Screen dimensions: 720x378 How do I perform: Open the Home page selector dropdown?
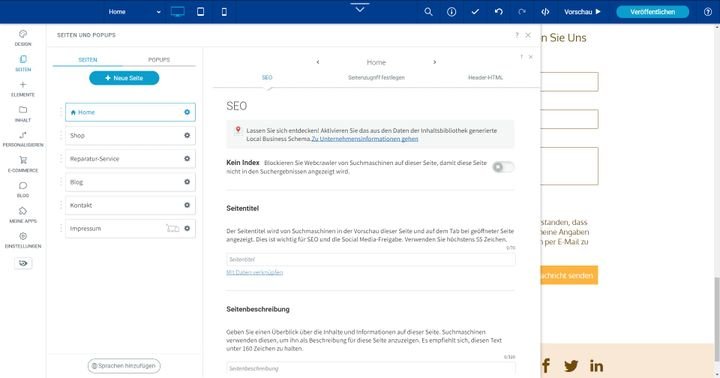(135, 12)
